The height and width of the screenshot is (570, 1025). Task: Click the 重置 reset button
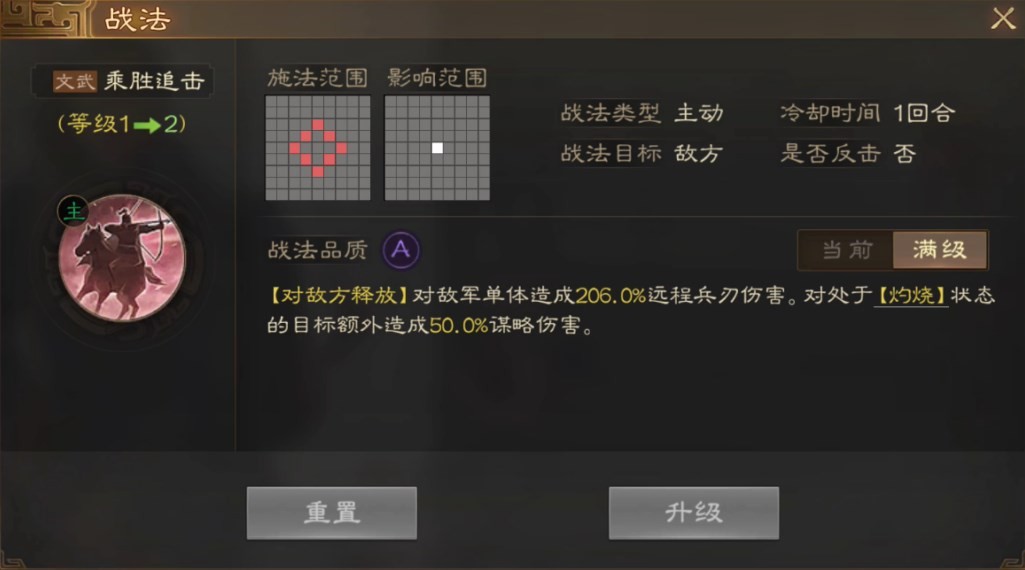pyautogui.click(x=331, y=513)
